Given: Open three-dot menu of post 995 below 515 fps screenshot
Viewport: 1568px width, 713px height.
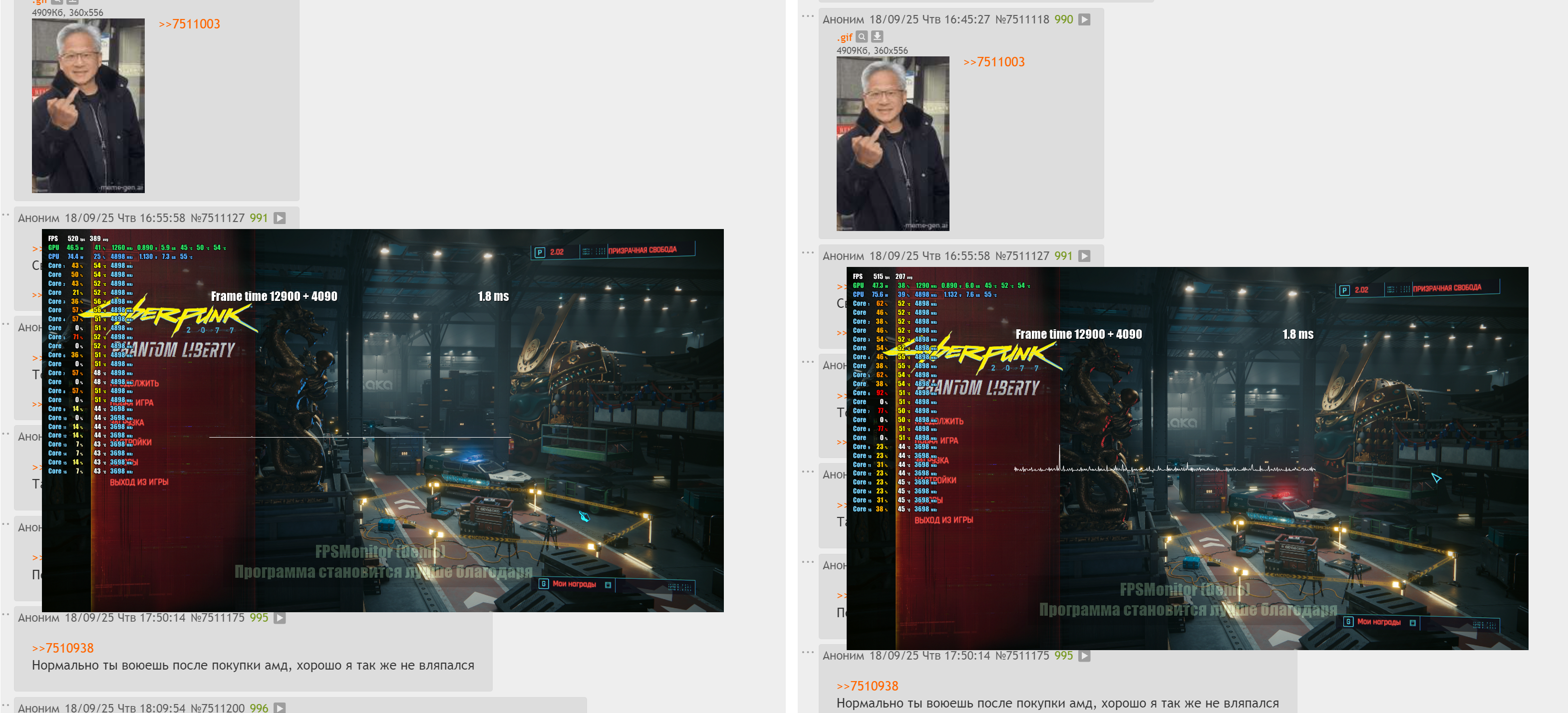Looking at the screenshot, I should coord(808,652).
